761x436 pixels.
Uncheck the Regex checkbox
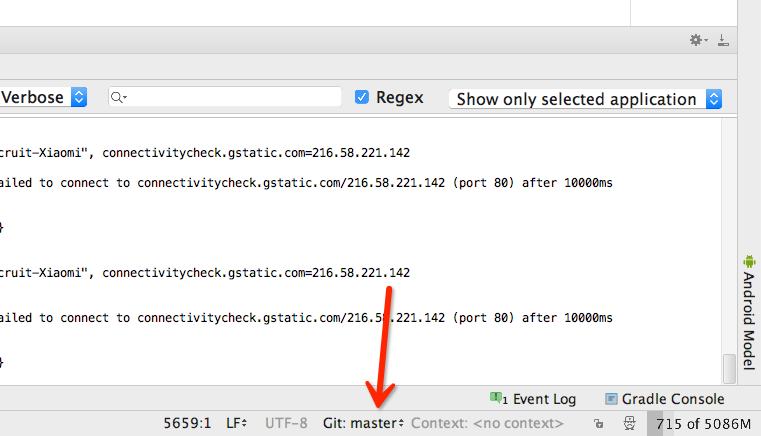pyautogui.click(x=362, y=97)
